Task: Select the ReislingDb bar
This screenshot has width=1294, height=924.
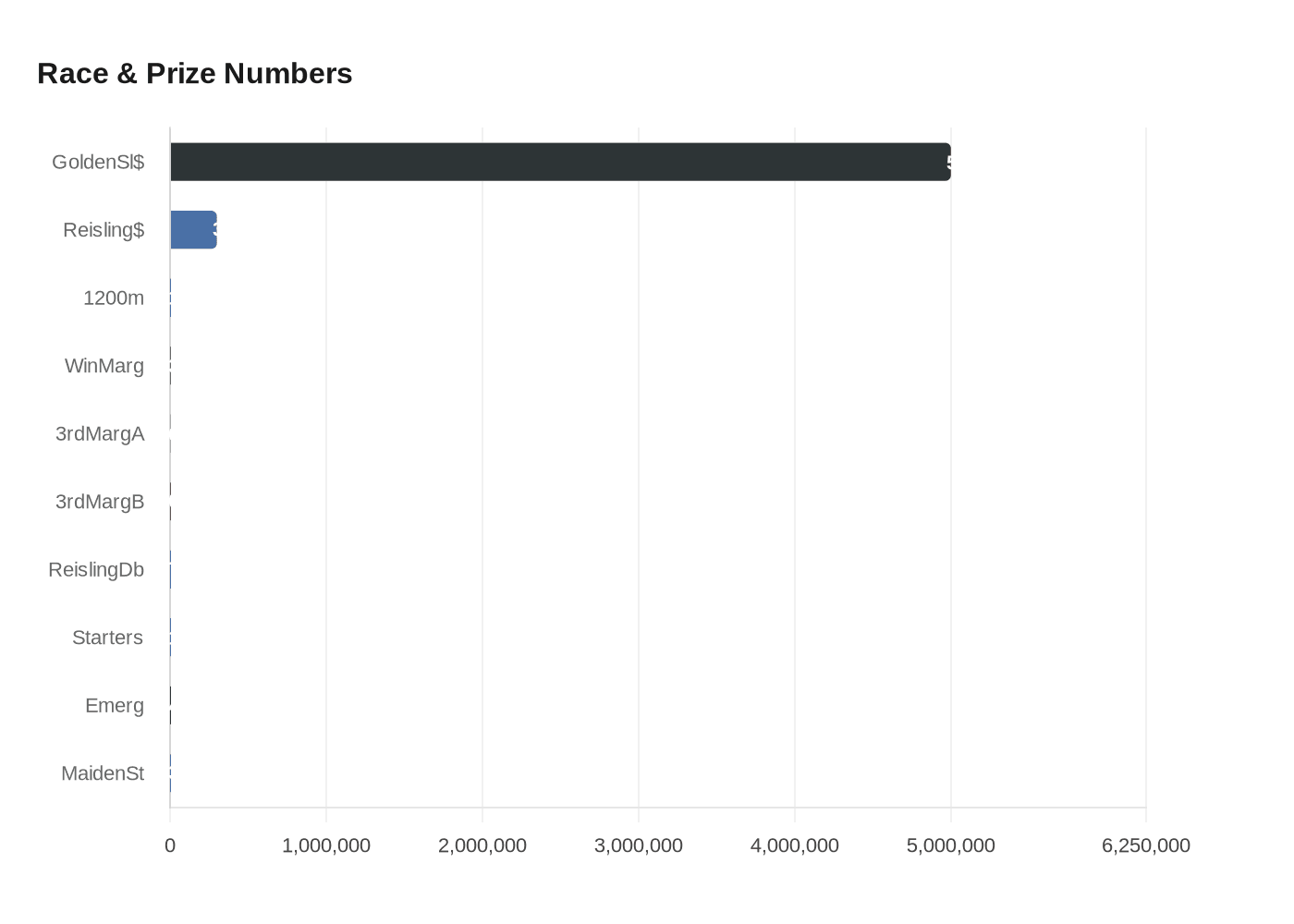Action: (170, 569)
